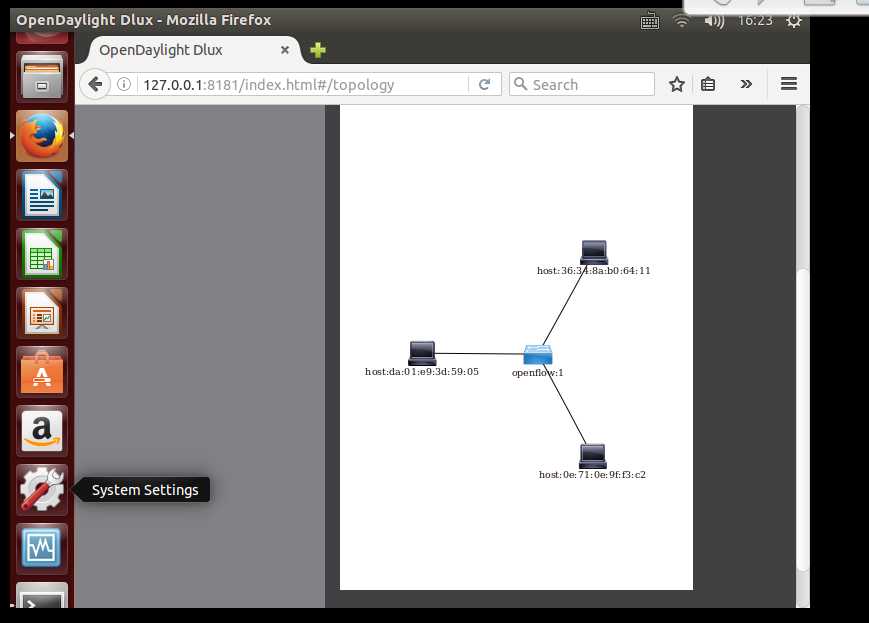Launch LibreOffice Calc from the dock
Image resolution: width=869 pixels, height=623 pixels.
pos(42,254)
